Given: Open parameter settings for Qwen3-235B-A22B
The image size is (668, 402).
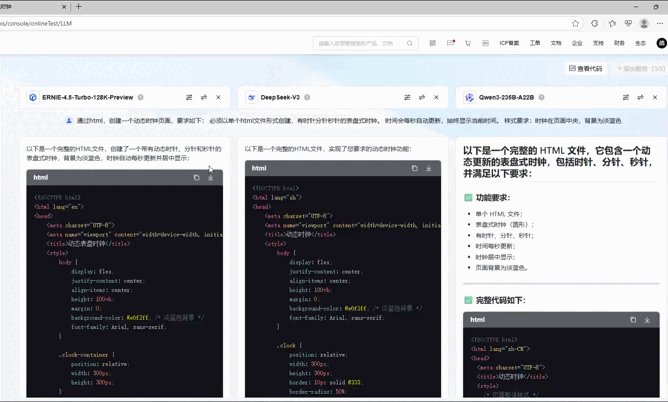Looking at the screenshot, I should click(x=626, y=98).
